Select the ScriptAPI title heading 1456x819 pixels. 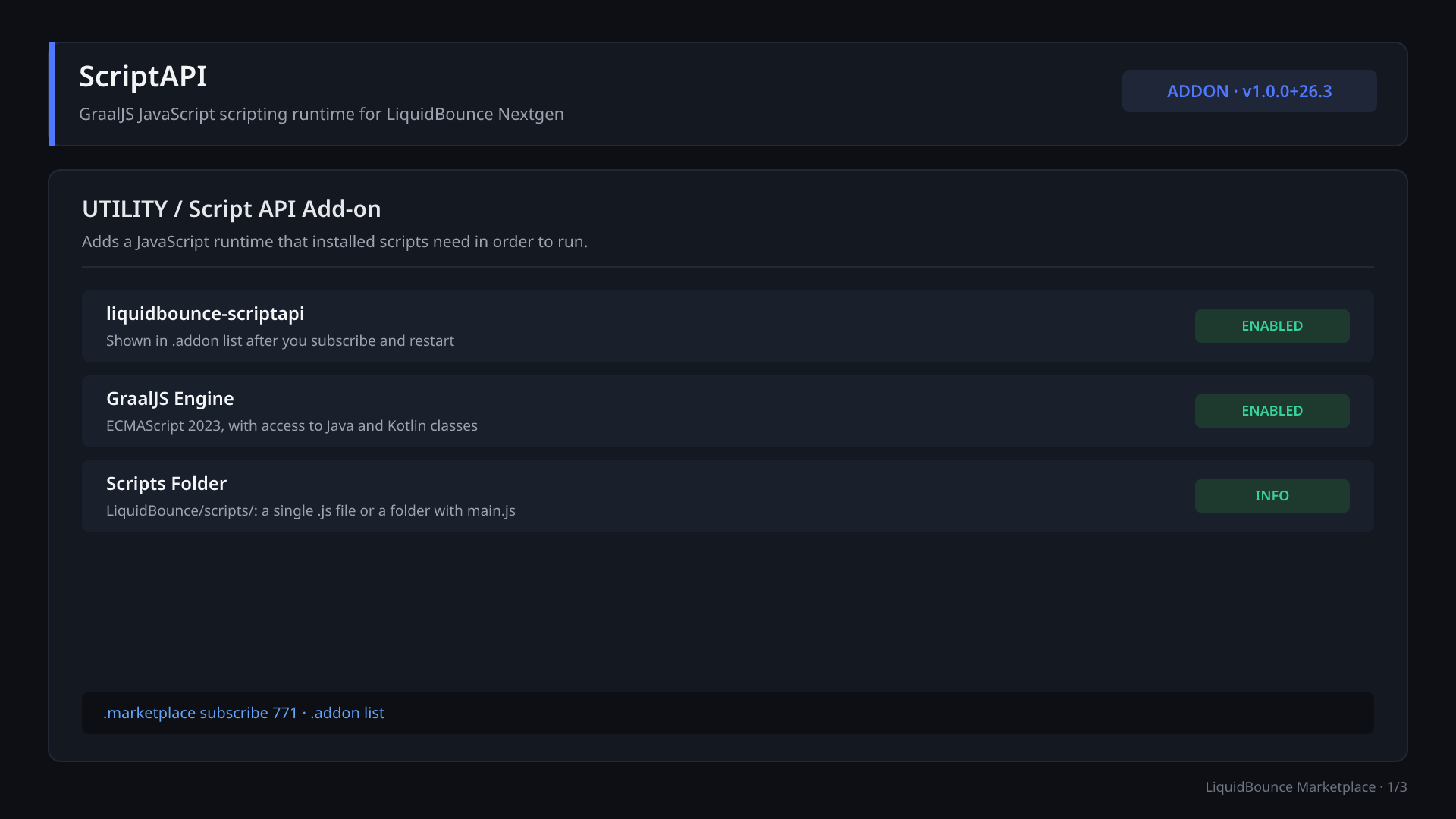pos(143,77)
